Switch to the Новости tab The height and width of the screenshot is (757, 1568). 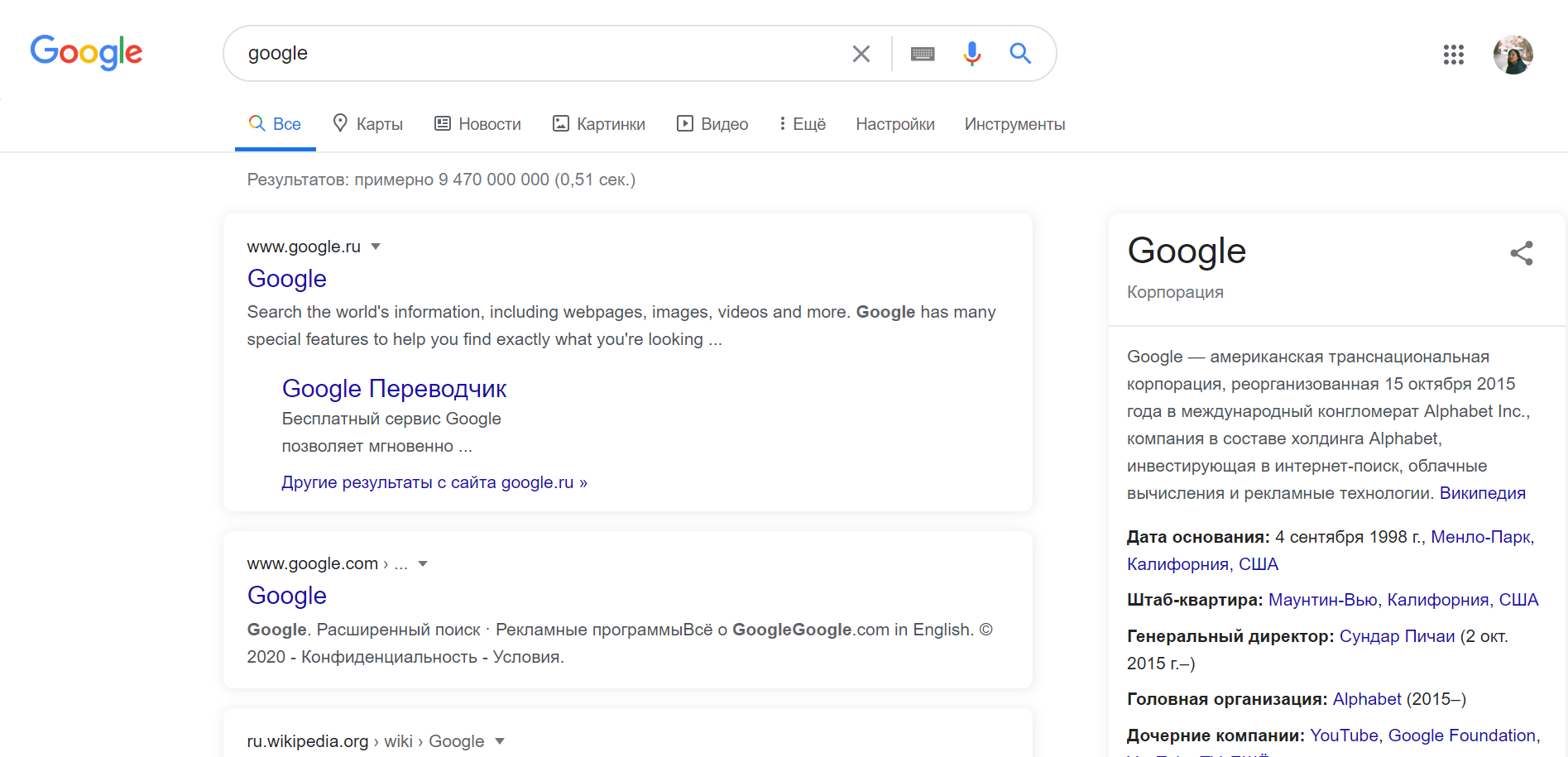pos(478,124)
